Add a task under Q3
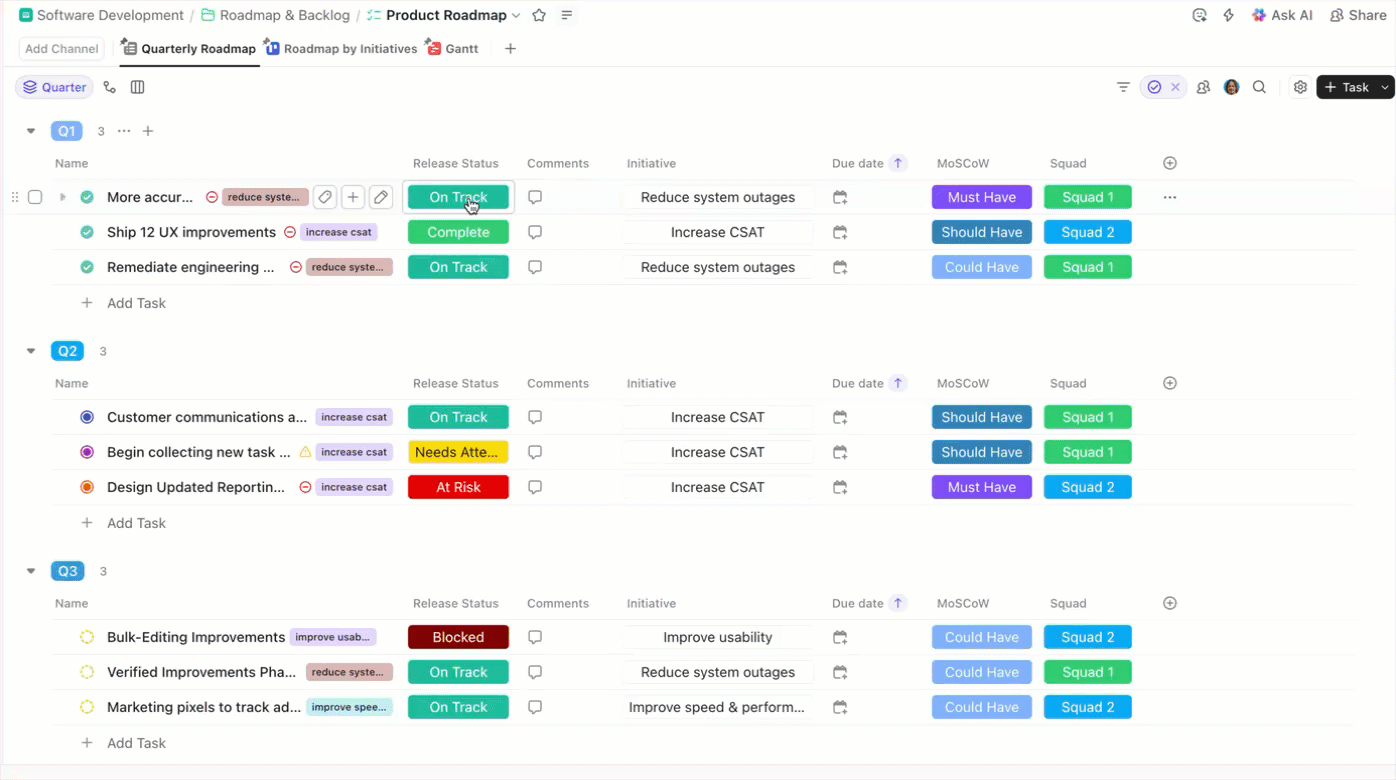The image size is (1396, 780). point(123,743)
